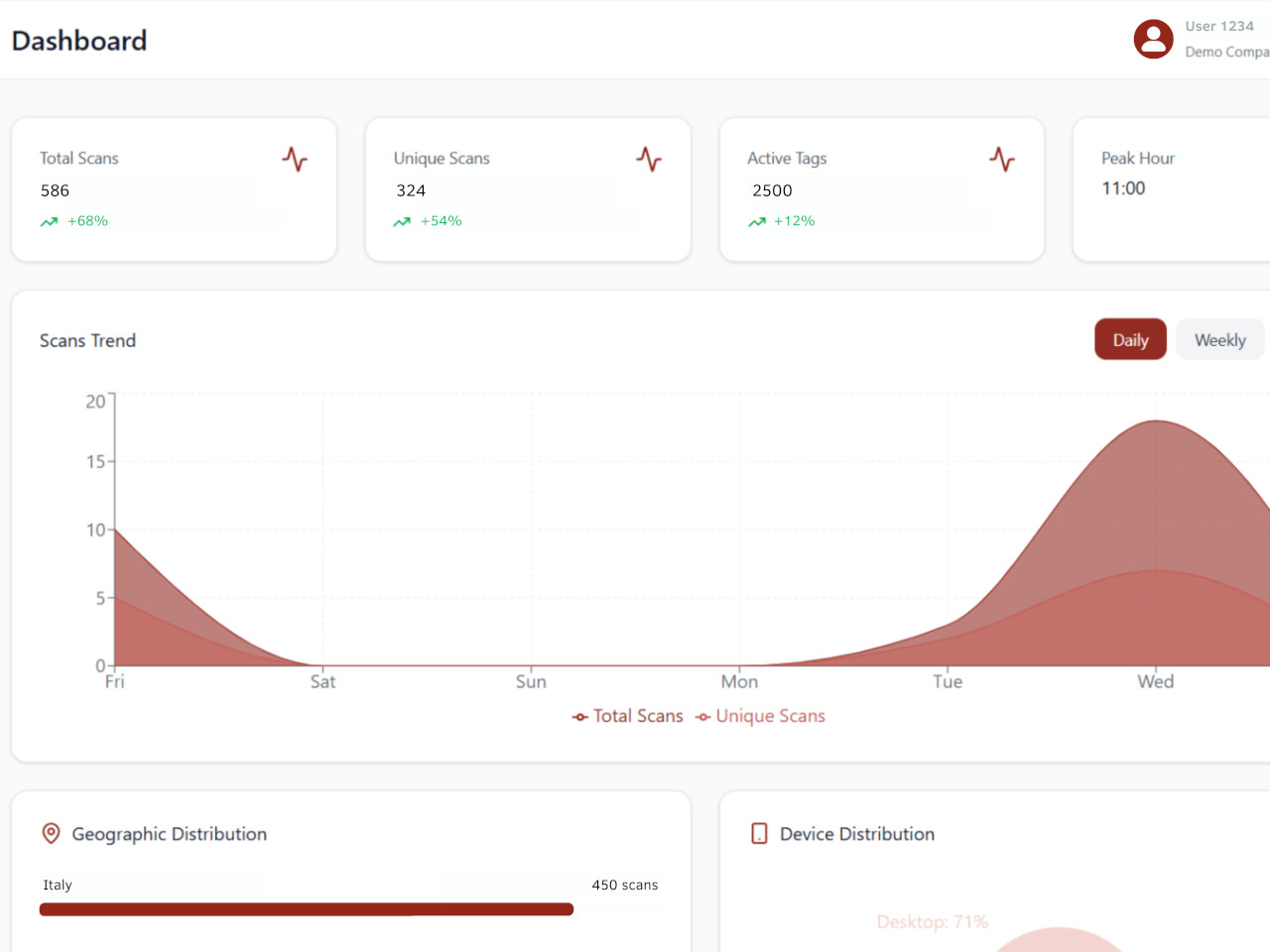Click the 2500 active tags value
The height and width of the screenshot is (952, 1270).
(x=772, y=190)
